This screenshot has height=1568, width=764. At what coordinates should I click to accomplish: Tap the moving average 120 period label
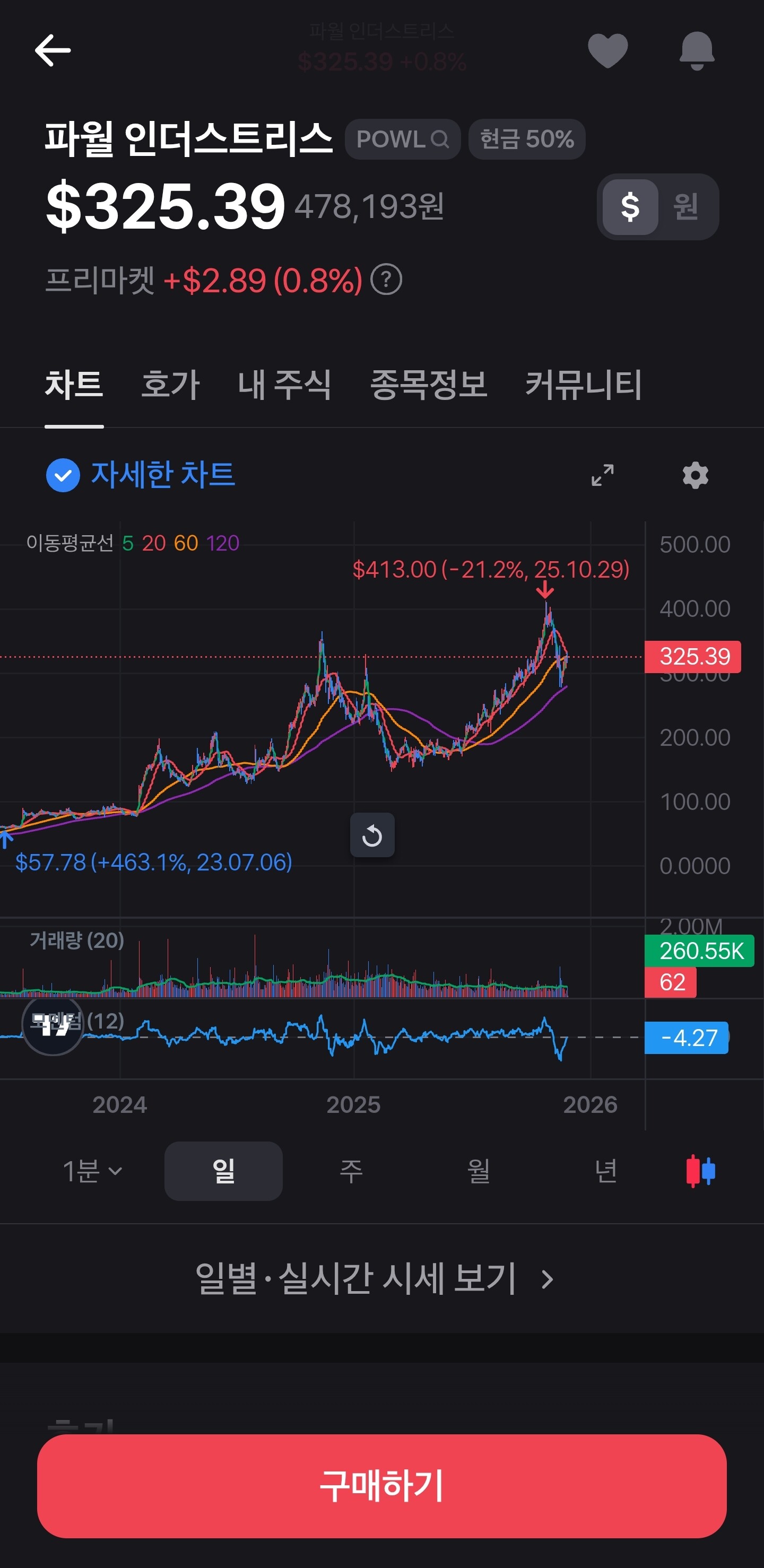(x=223, y=543)
